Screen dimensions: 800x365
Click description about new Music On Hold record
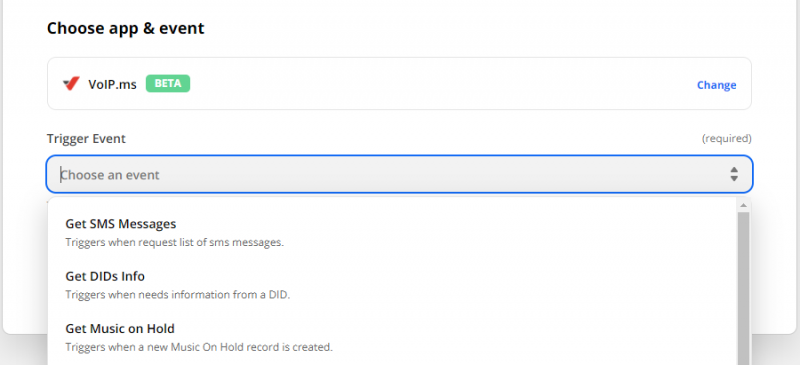click(x=199, y=347)
